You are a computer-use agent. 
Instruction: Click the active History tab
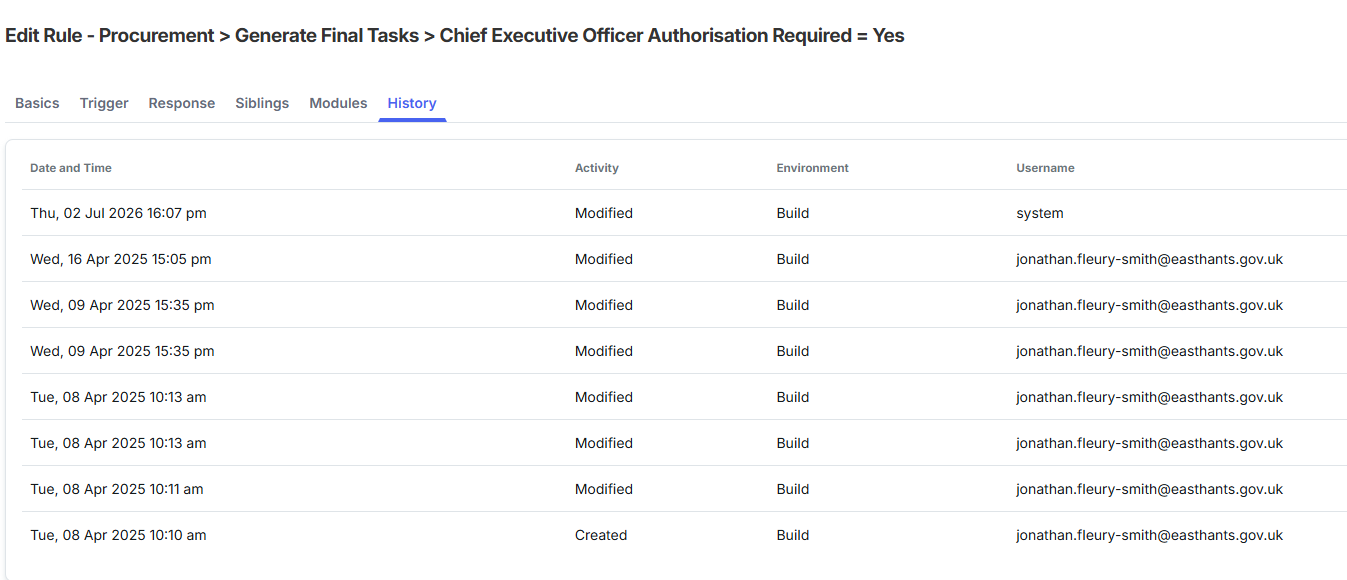tap(412, 103)
